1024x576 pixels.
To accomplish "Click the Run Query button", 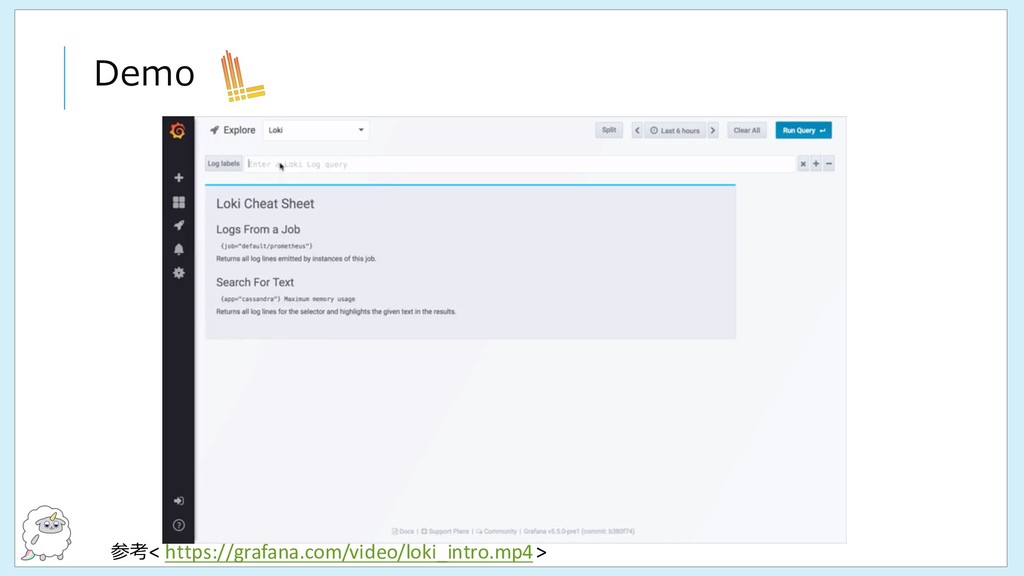I will (803, 131).
